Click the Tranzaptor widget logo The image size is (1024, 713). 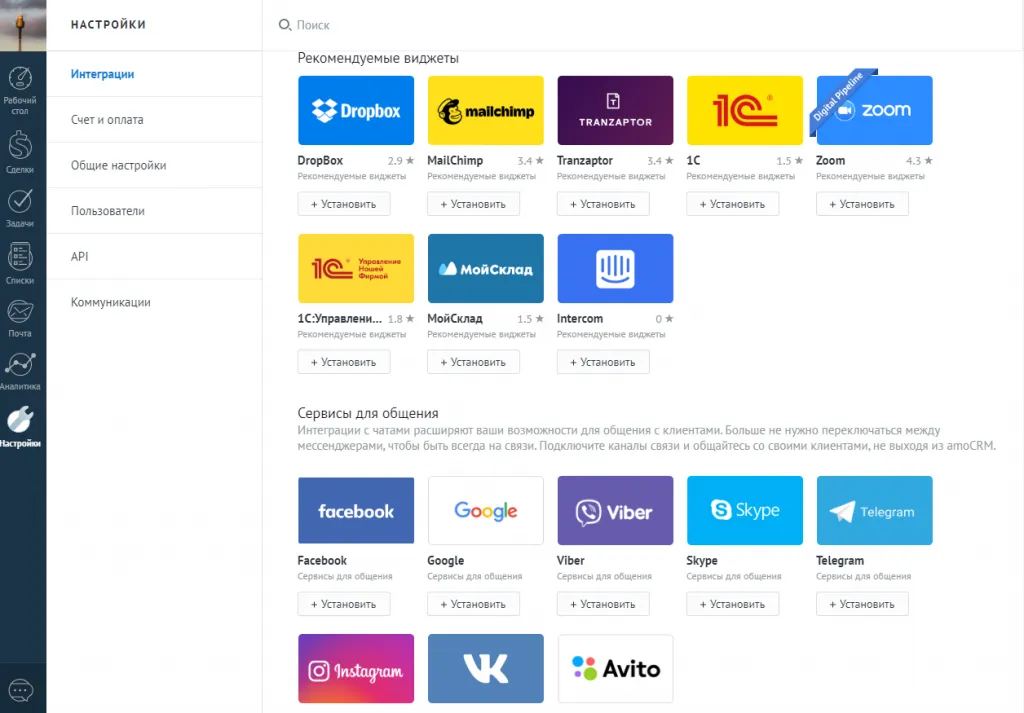coord(615,110)
